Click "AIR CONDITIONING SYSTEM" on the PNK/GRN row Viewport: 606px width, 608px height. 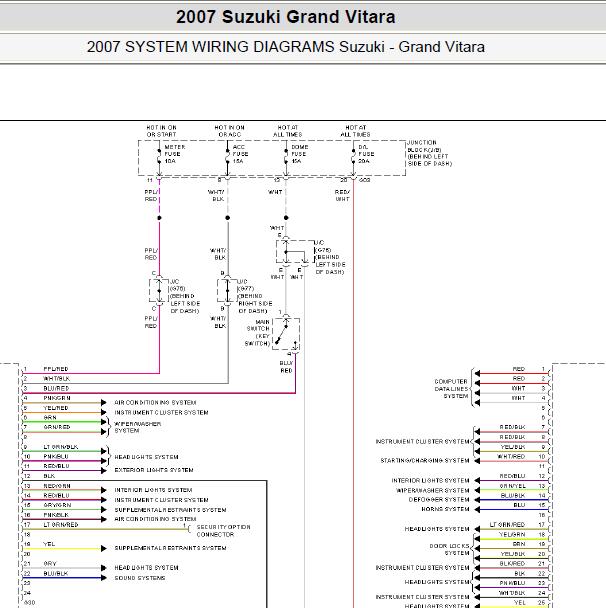155,402
